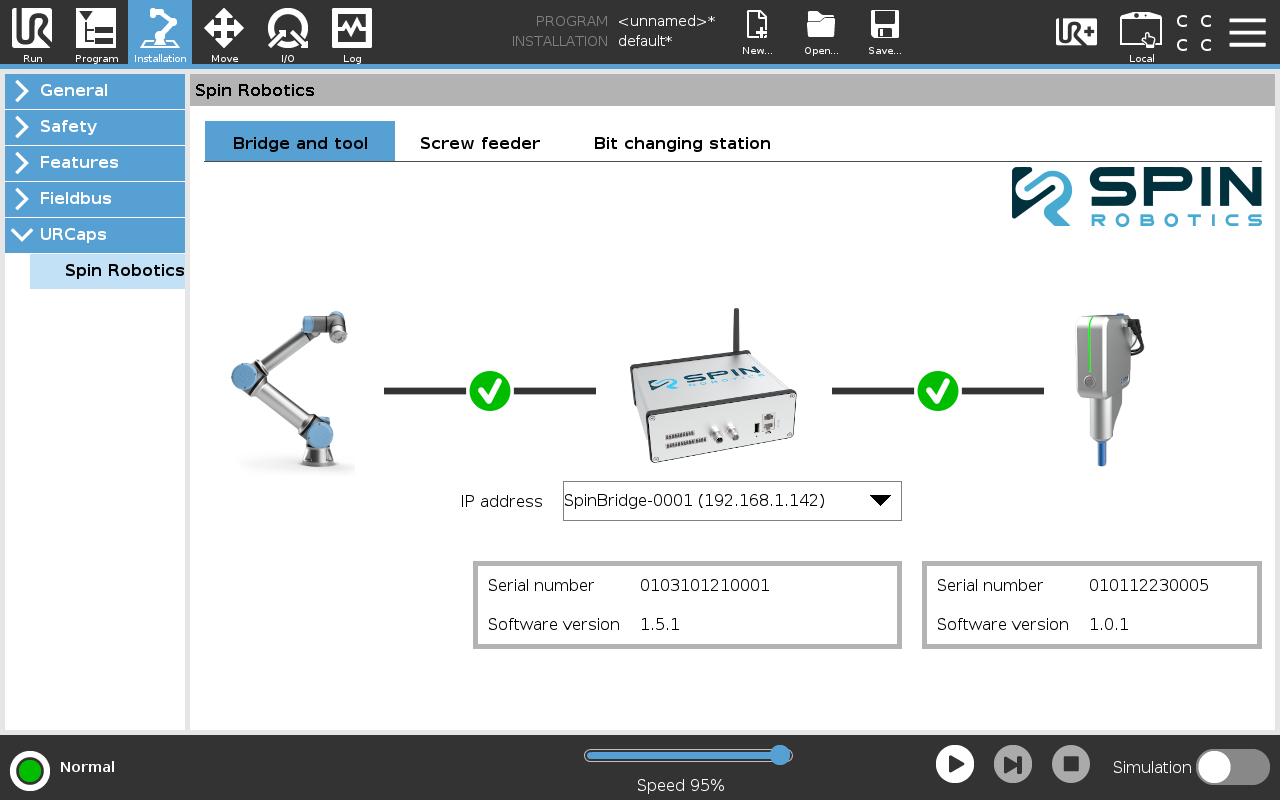Open the UR+ icon in header
The image size is (1280, 800).
pyautogui.click(x=1076, y=32)
